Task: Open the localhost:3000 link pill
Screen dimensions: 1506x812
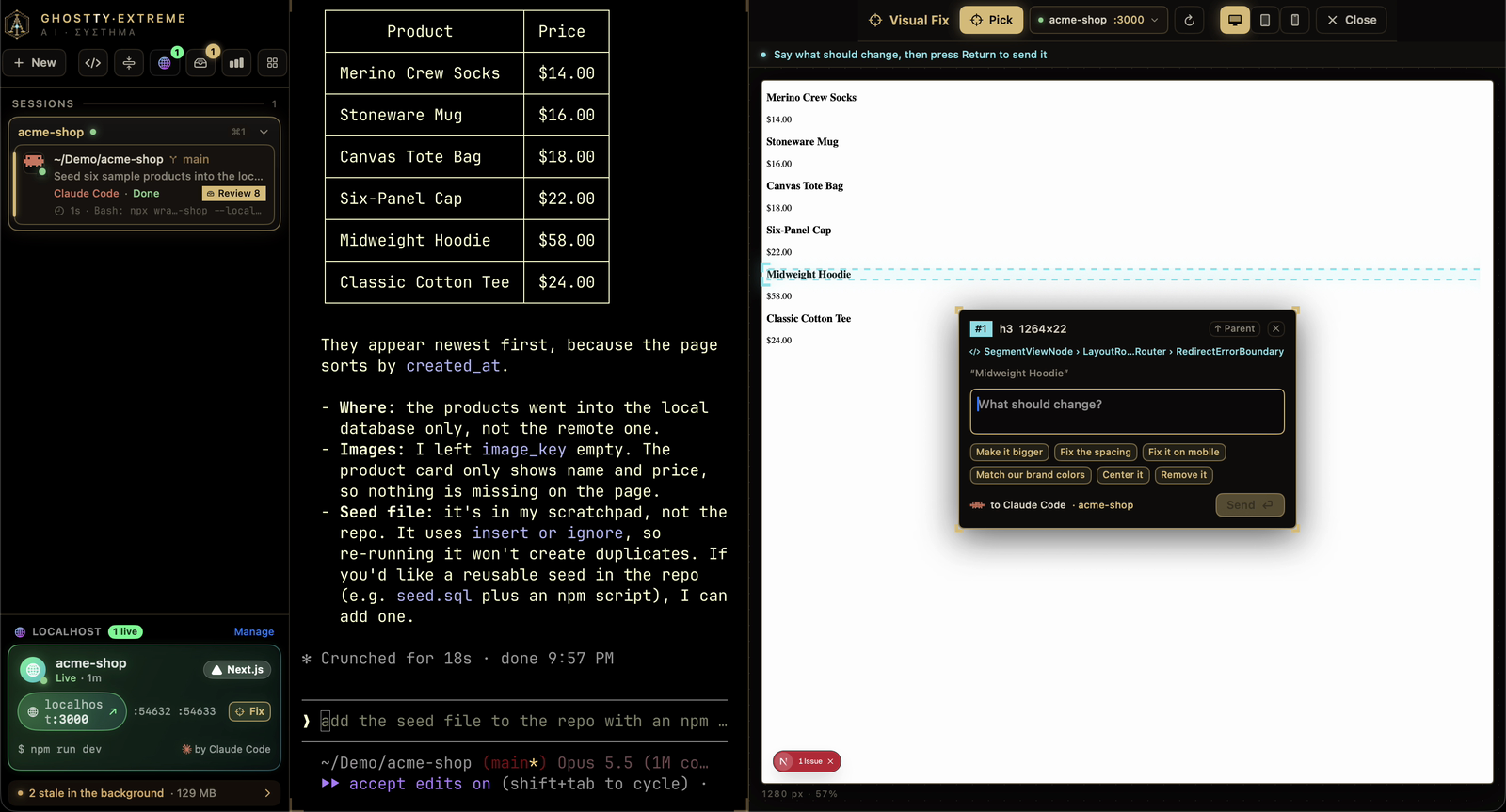Action: [x=72, y=711]
